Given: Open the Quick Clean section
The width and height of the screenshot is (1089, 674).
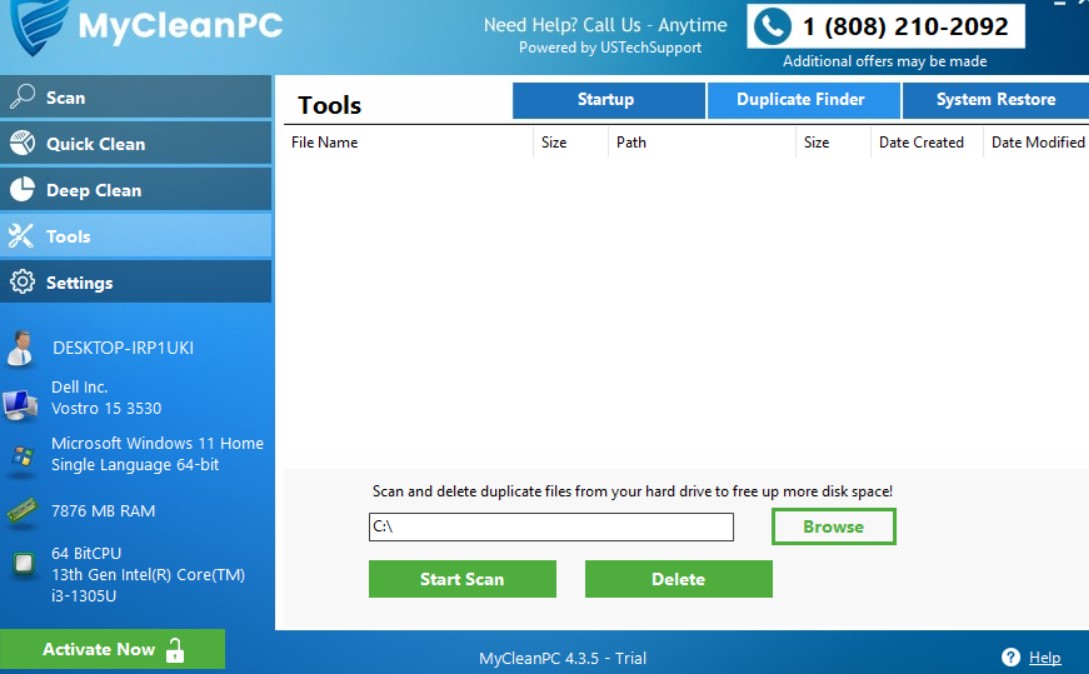Looking at the screenshot, I should click(x=135, y=143).
